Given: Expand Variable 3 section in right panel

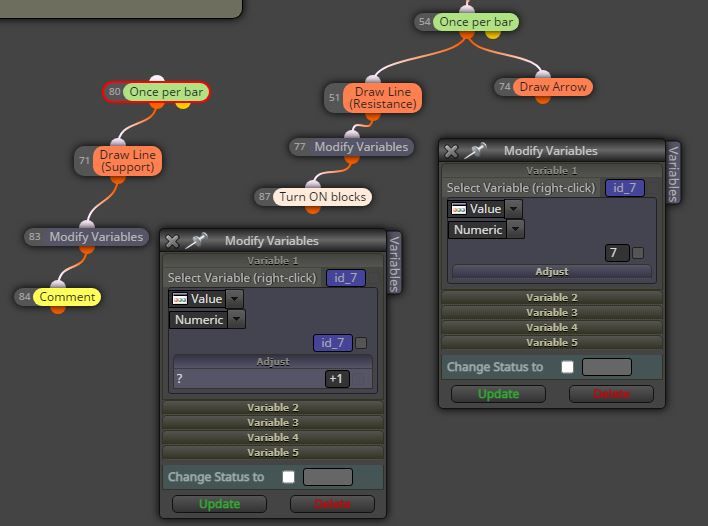Looking at the screenshot, I should click(x=552, y=312).
